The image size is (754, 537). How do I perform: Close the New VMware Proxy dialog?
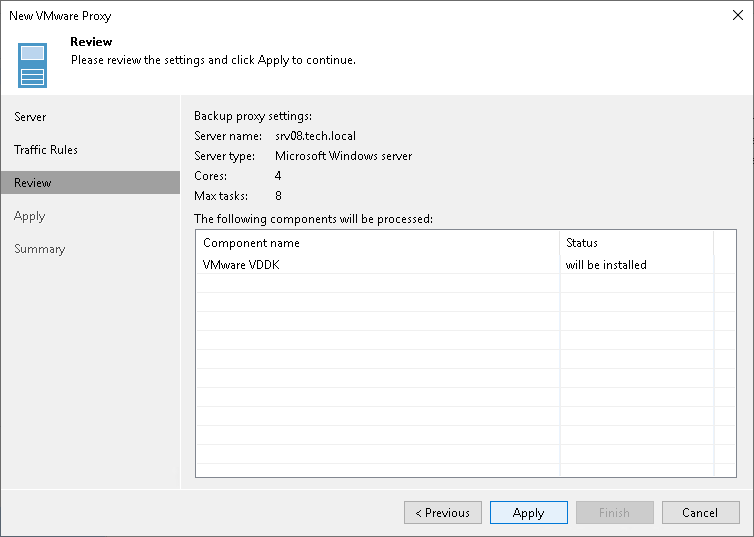click(738, 15)
